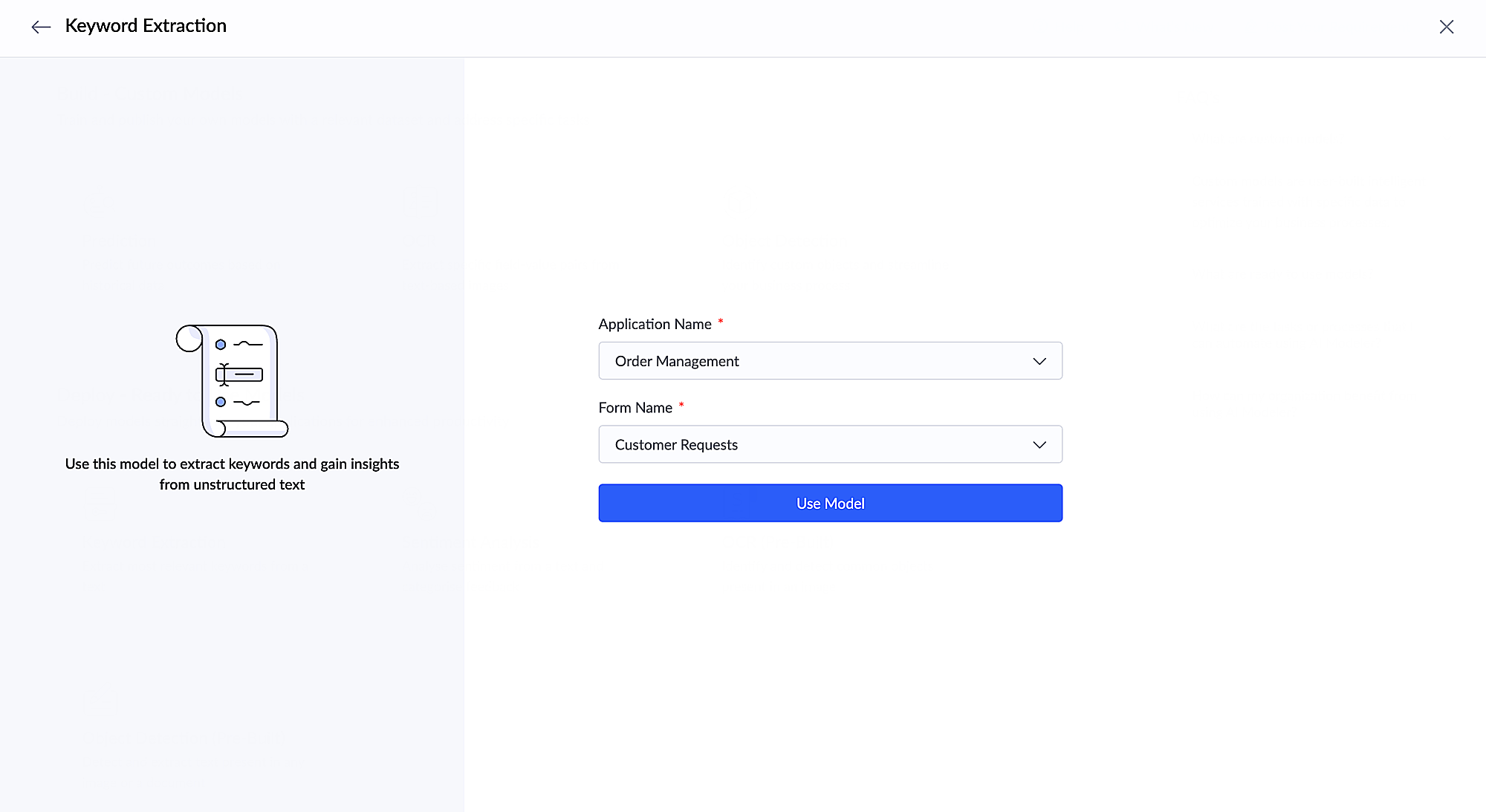This screenshot has width=1486, height=812.
Task: Go back using the left arrow icon
Action: pos(41,27)
